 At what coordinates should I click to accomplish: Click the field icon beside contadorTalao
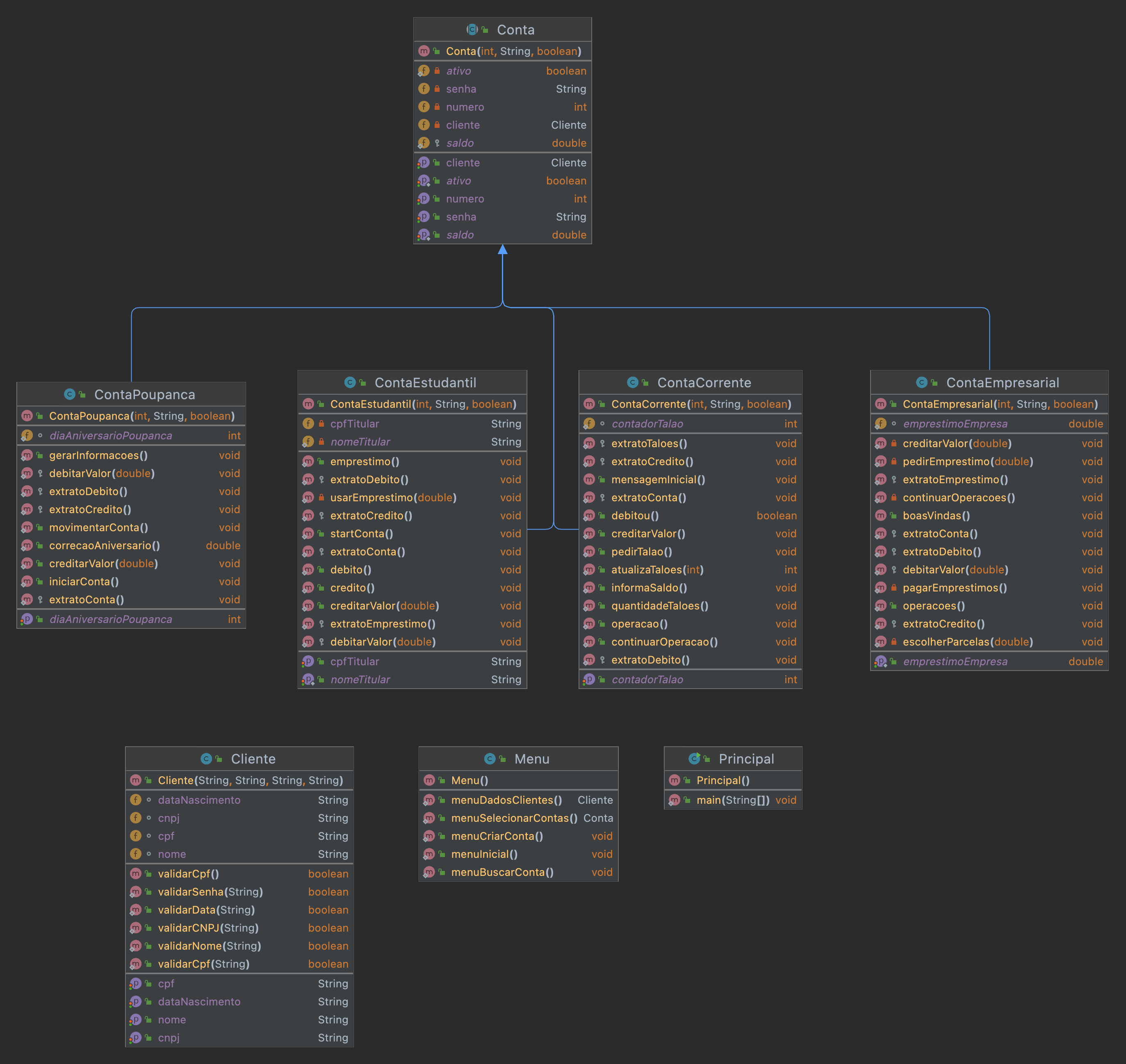coord(589,424)
